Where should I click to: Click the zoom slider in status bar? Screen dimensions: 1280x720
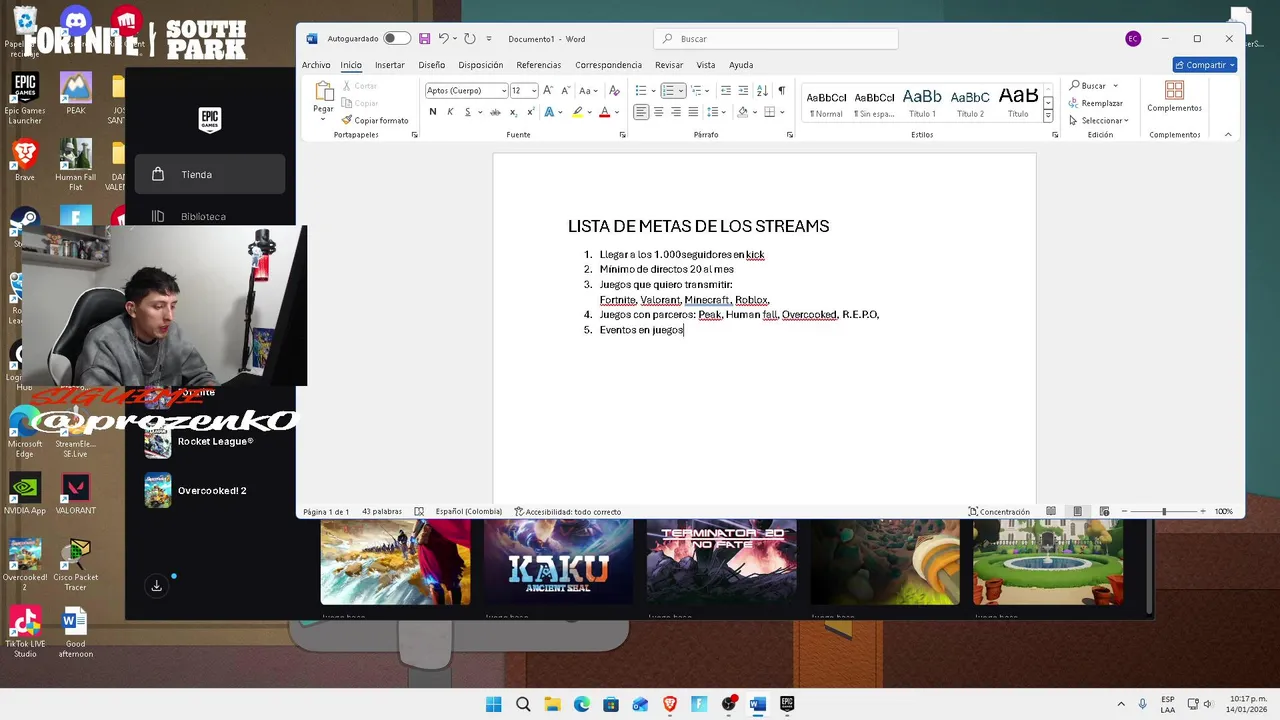click(1163, 511)
